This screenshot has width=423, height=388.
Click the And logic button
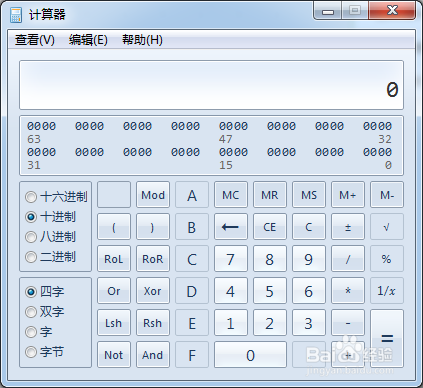153,355
